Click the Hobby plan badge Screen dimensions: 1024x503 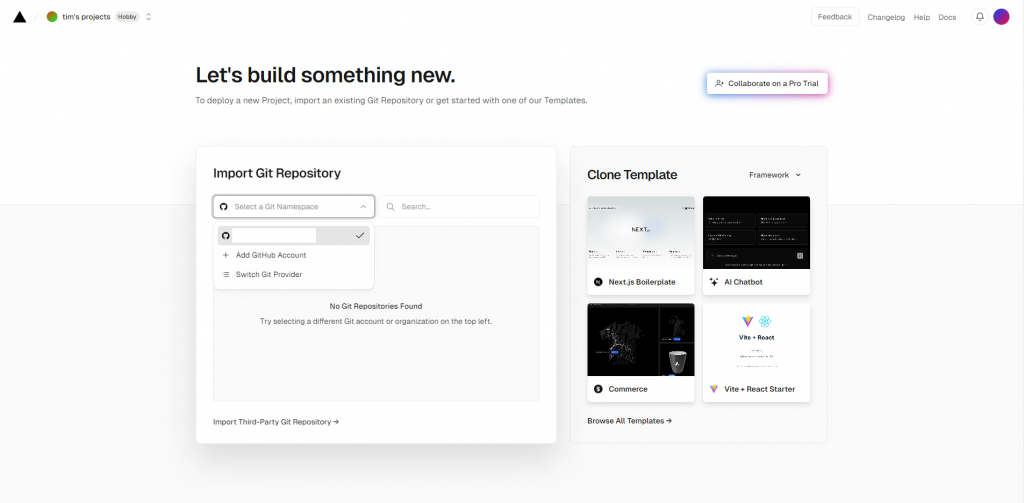[127, 17]
